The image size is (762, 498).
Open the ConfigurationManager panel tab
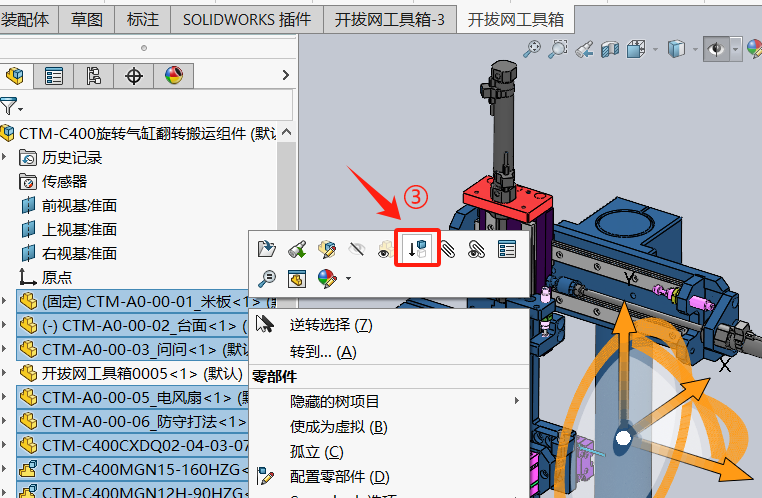pyautogui.click(x=93, y=76)
